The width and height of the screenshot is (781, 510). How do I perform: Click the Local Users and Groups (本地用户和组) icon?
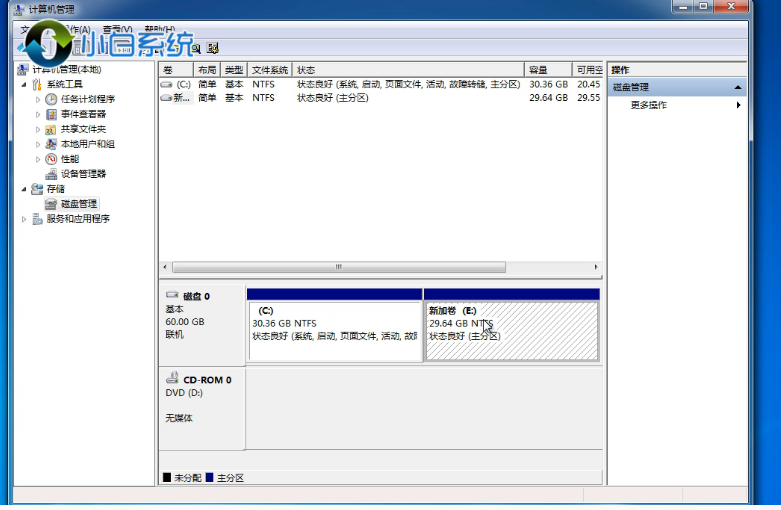51,144
